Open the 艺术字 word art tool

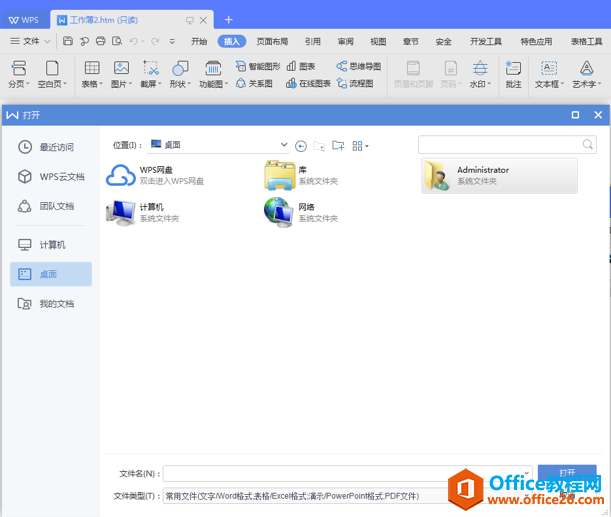[x=586, y=74]
